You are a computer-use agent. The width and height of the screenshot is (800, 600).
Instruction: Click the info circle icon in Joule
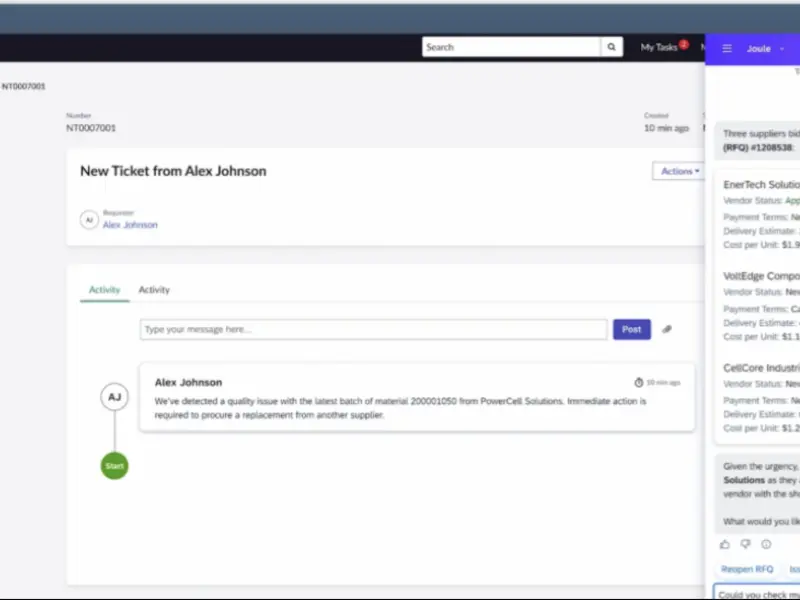click(766, 544)
